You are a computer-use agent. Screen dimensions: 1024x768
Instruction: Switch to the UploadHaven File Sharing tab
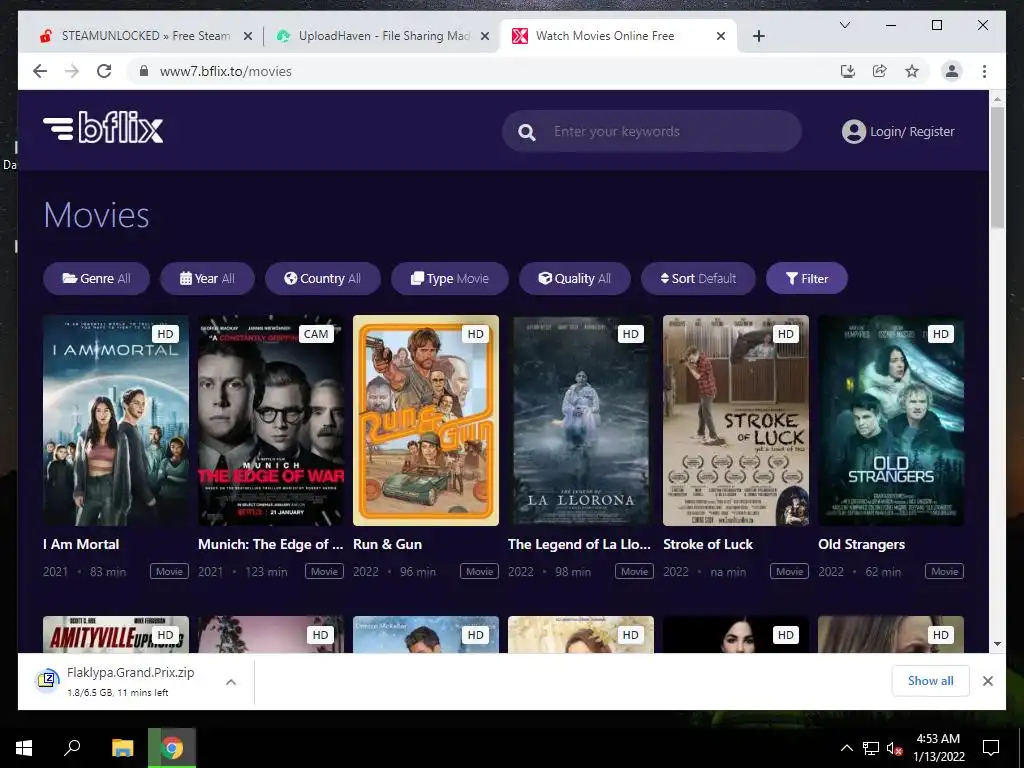click(382, 36)
